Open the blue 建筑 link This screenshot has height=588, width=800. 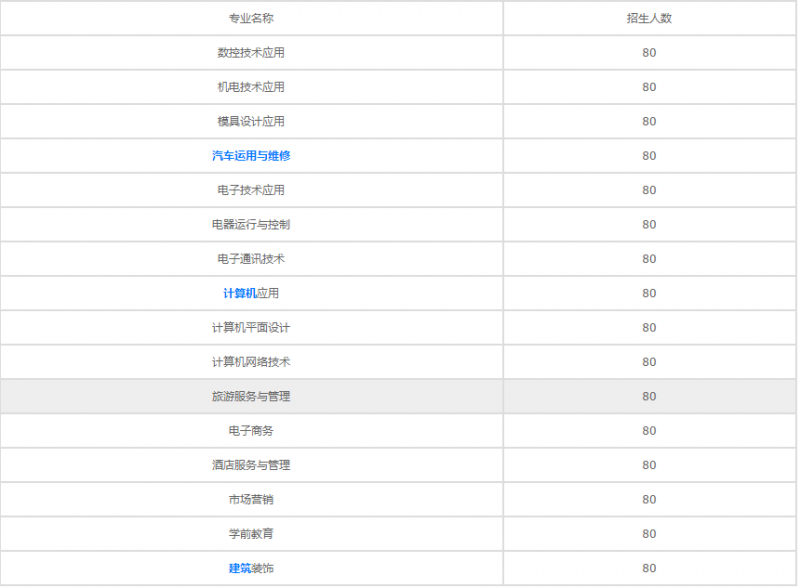(240, 568)
